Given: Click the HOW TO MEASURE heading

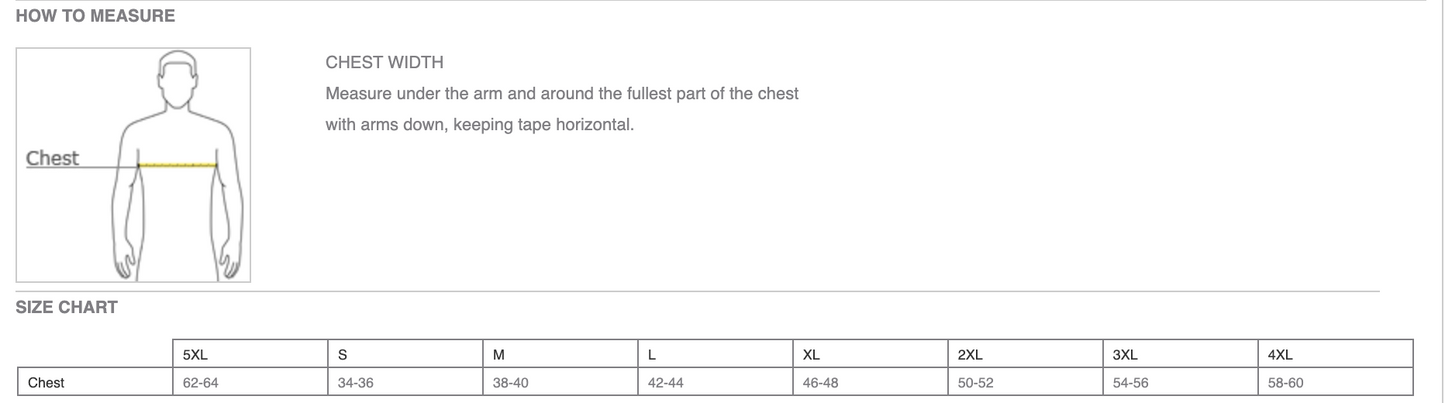Looking at the screenshot, I should [x=95, y=16].
